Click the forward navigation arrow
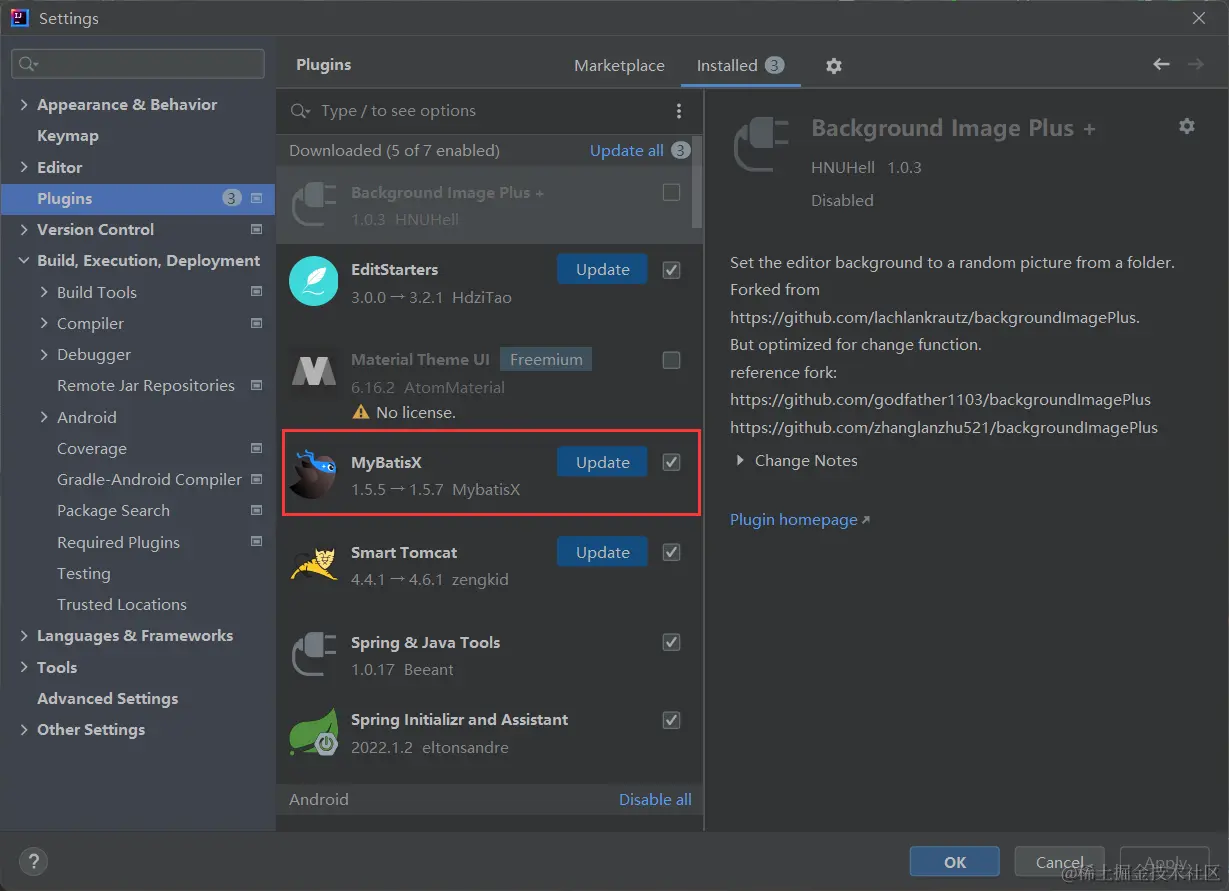 tap(1195, 64)
